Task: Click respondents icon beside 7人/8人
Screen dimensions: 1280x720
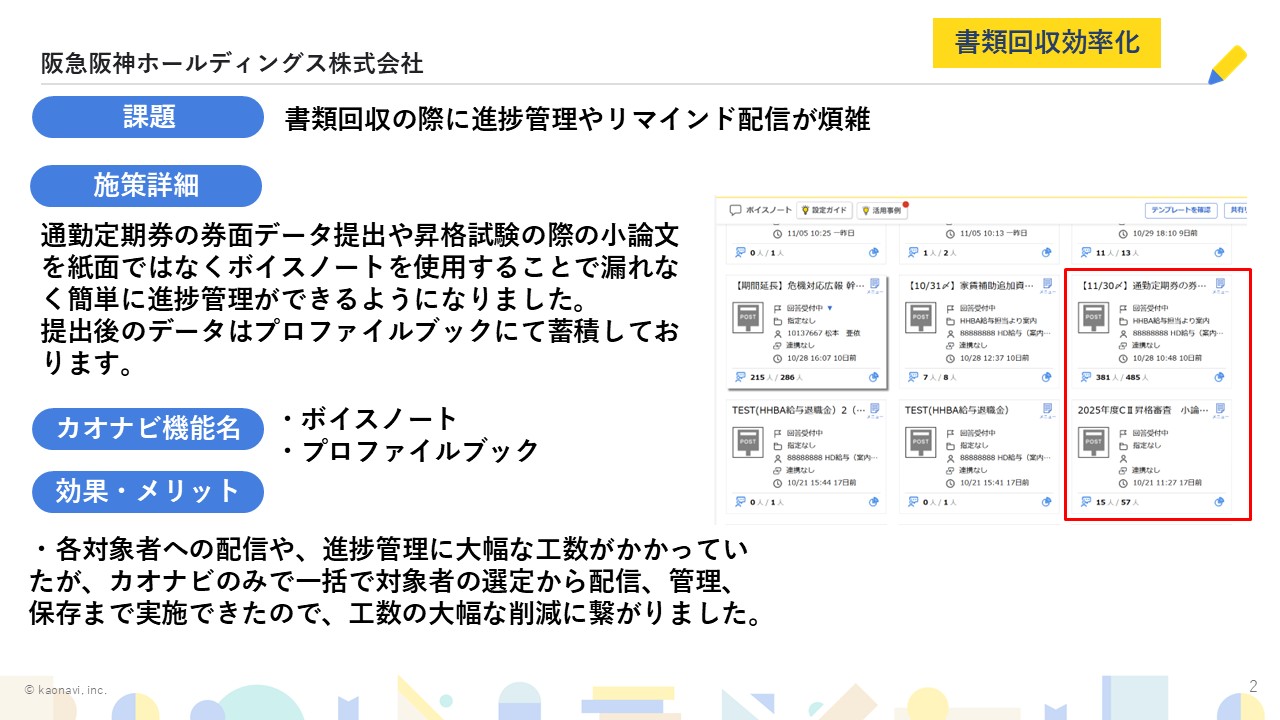Action: [x=912, y=377]
